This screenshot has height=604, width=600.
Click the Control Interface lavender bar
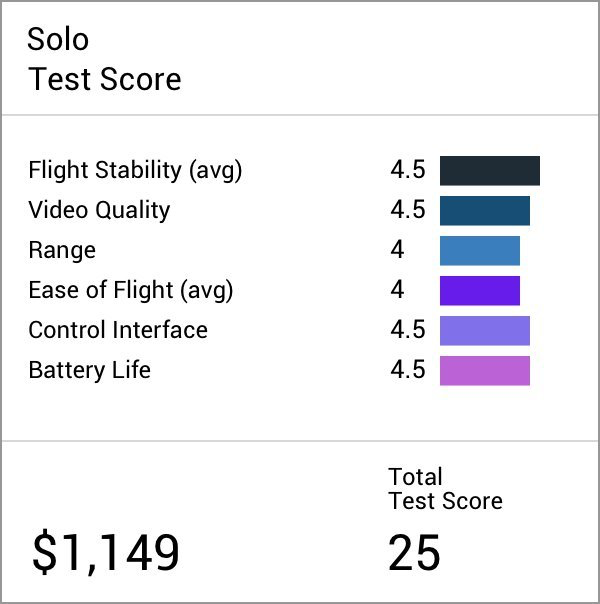[485, 331]
